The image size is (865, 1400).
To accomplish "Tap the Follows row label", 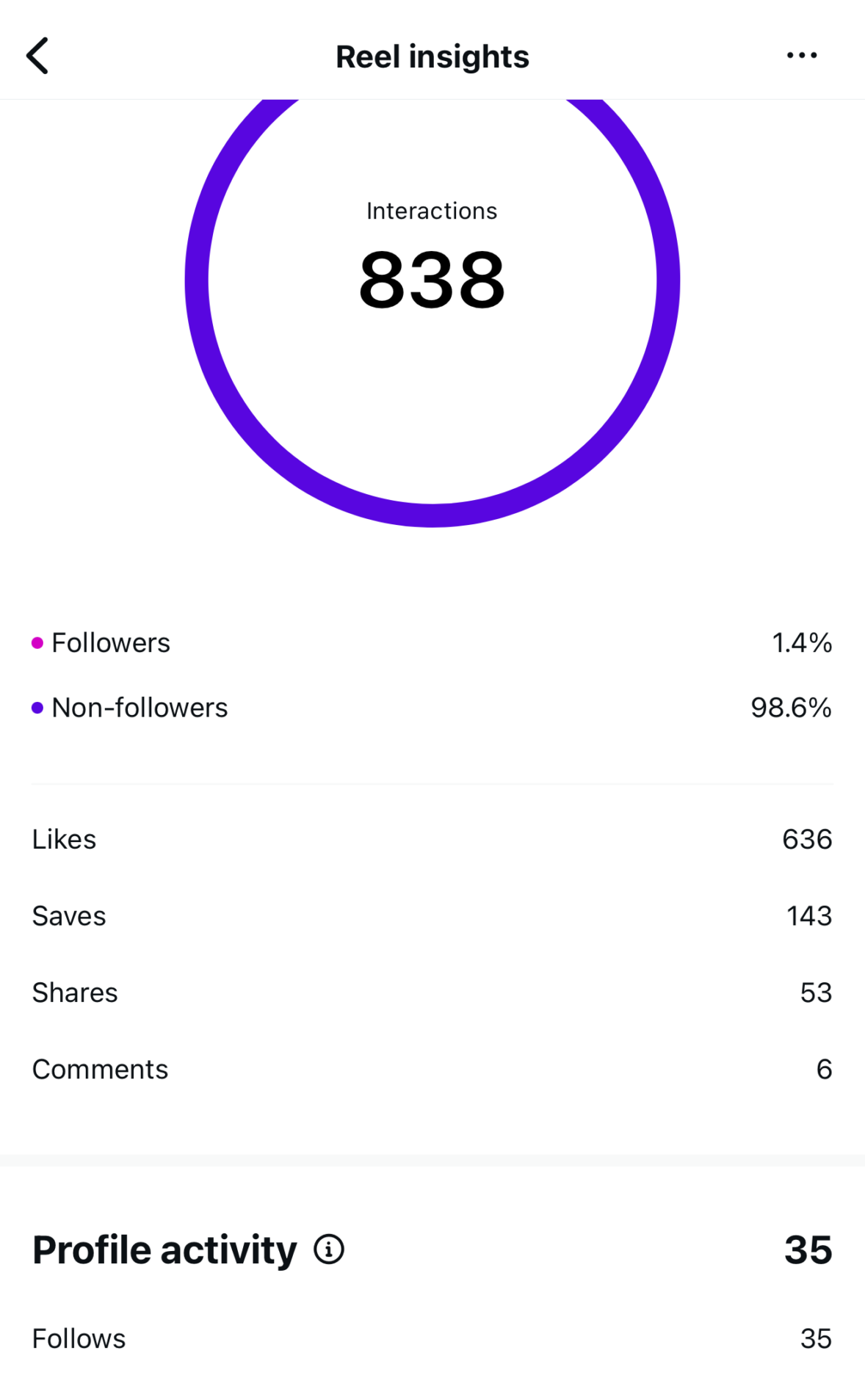I will (79, 1339).
